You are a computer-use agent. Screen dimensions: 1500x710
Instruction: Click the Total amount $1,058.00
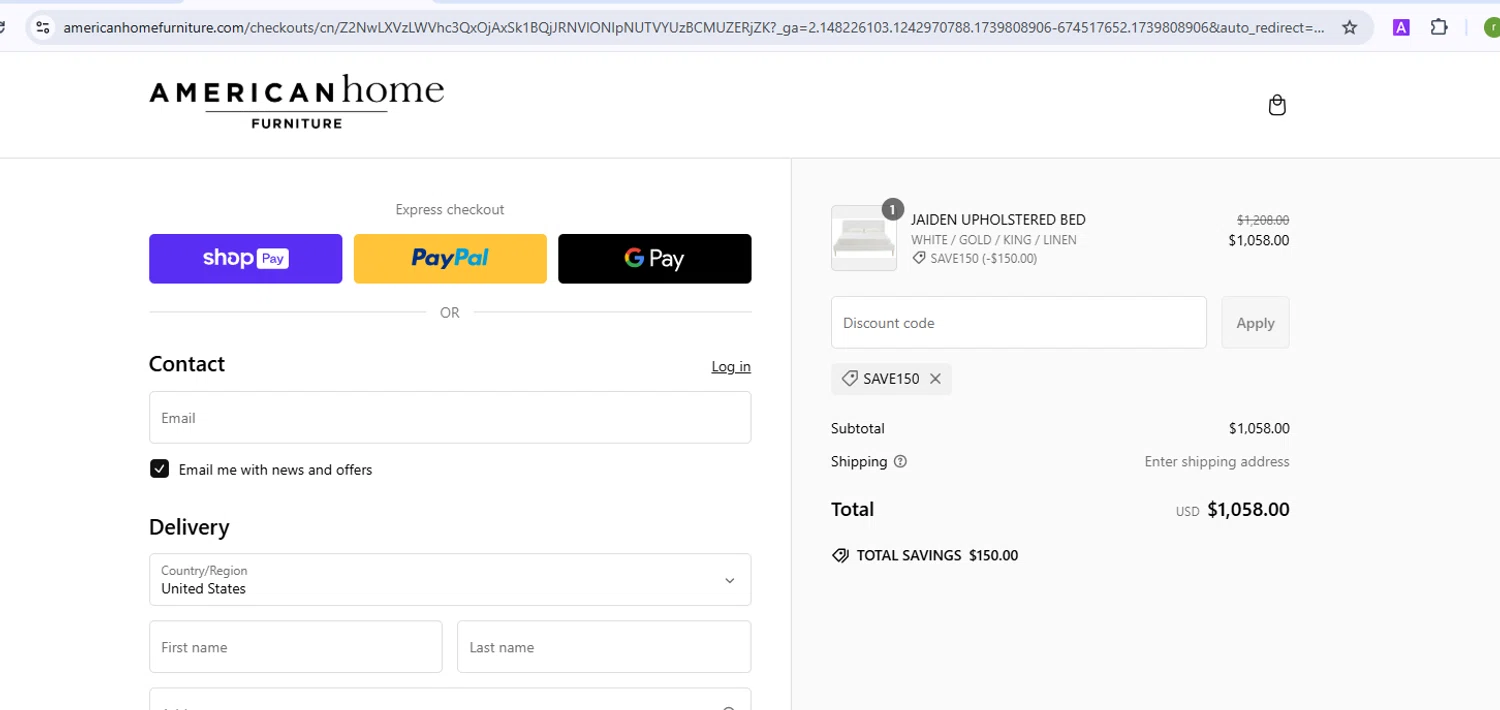click(1248, 510)
